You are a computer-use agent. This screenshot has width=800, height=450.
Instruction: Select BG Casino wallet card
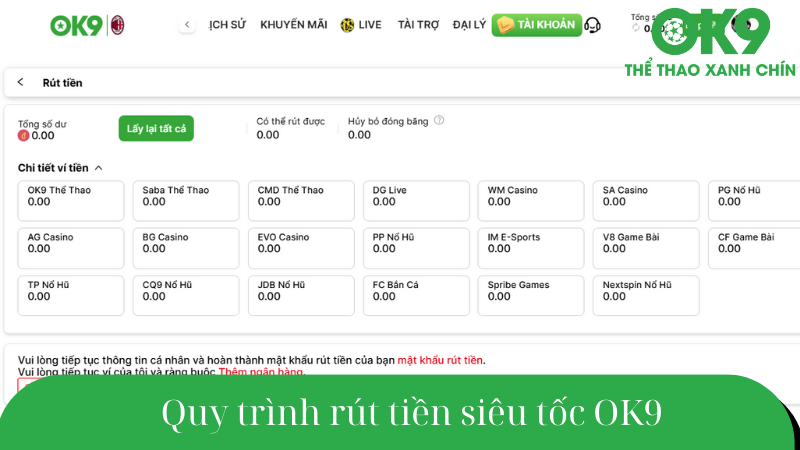coord(186,248)
